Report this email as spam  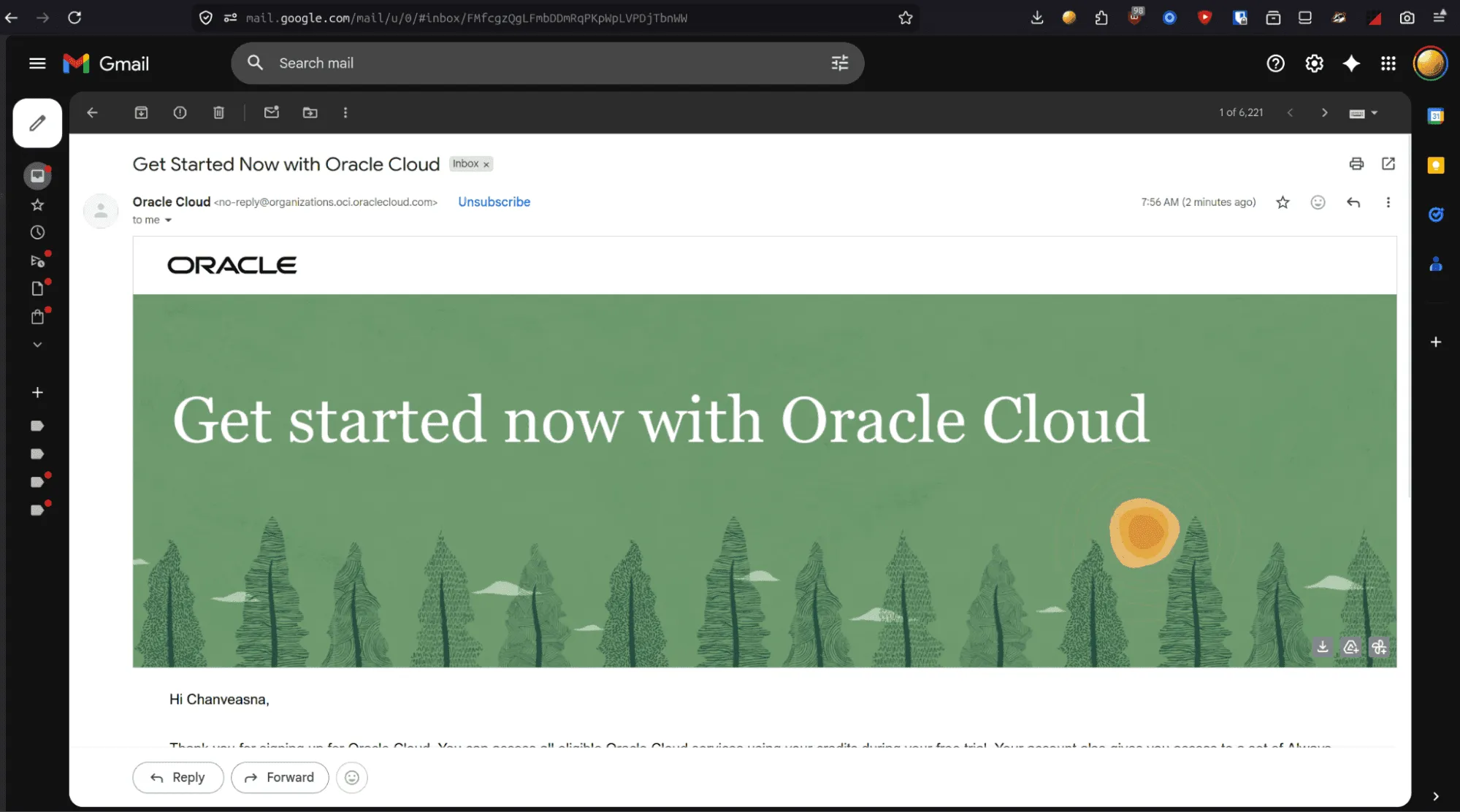pos(180,112)
